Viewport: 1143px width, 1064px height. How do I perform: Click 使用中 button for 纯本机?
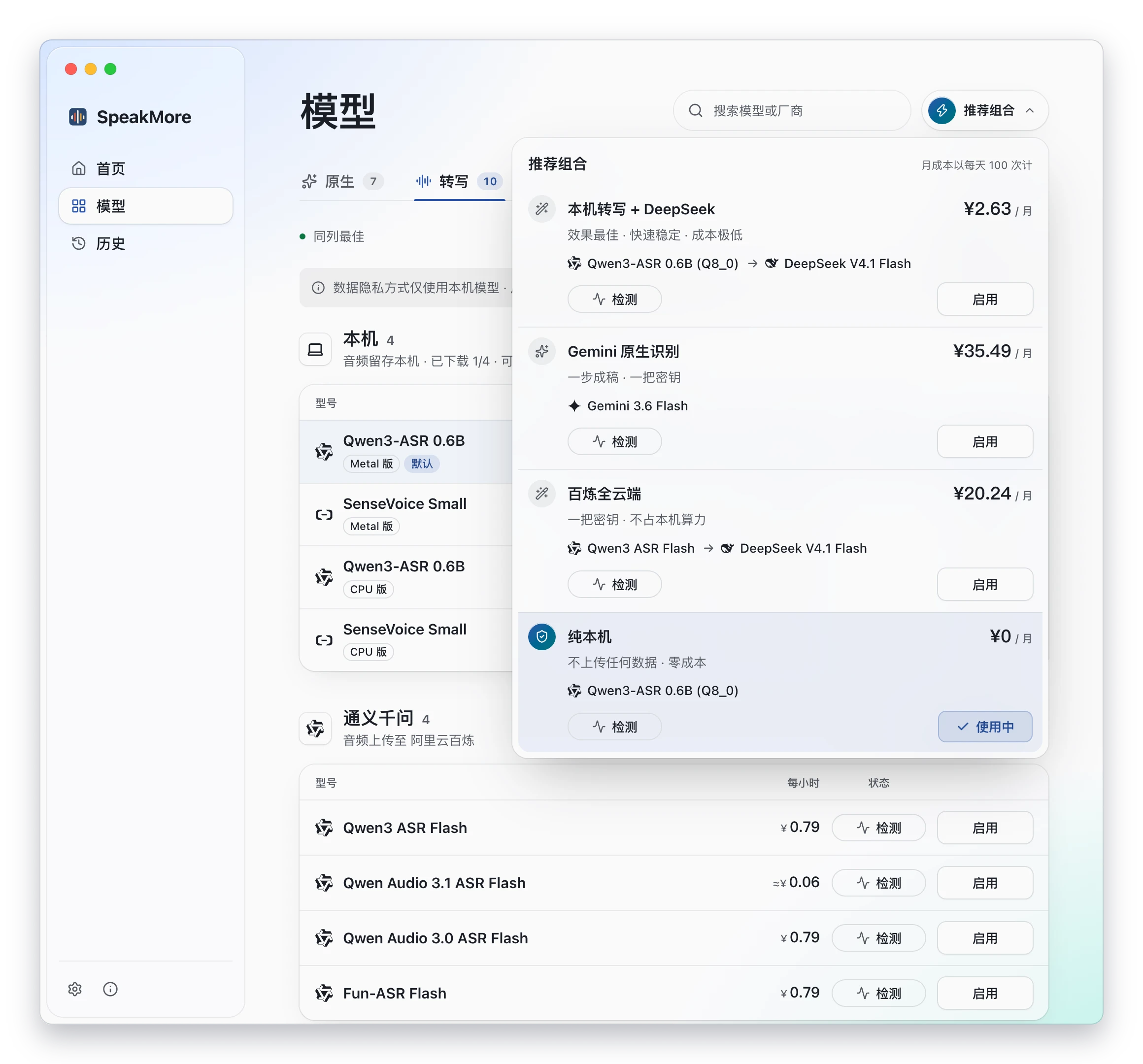coord(985,727)
